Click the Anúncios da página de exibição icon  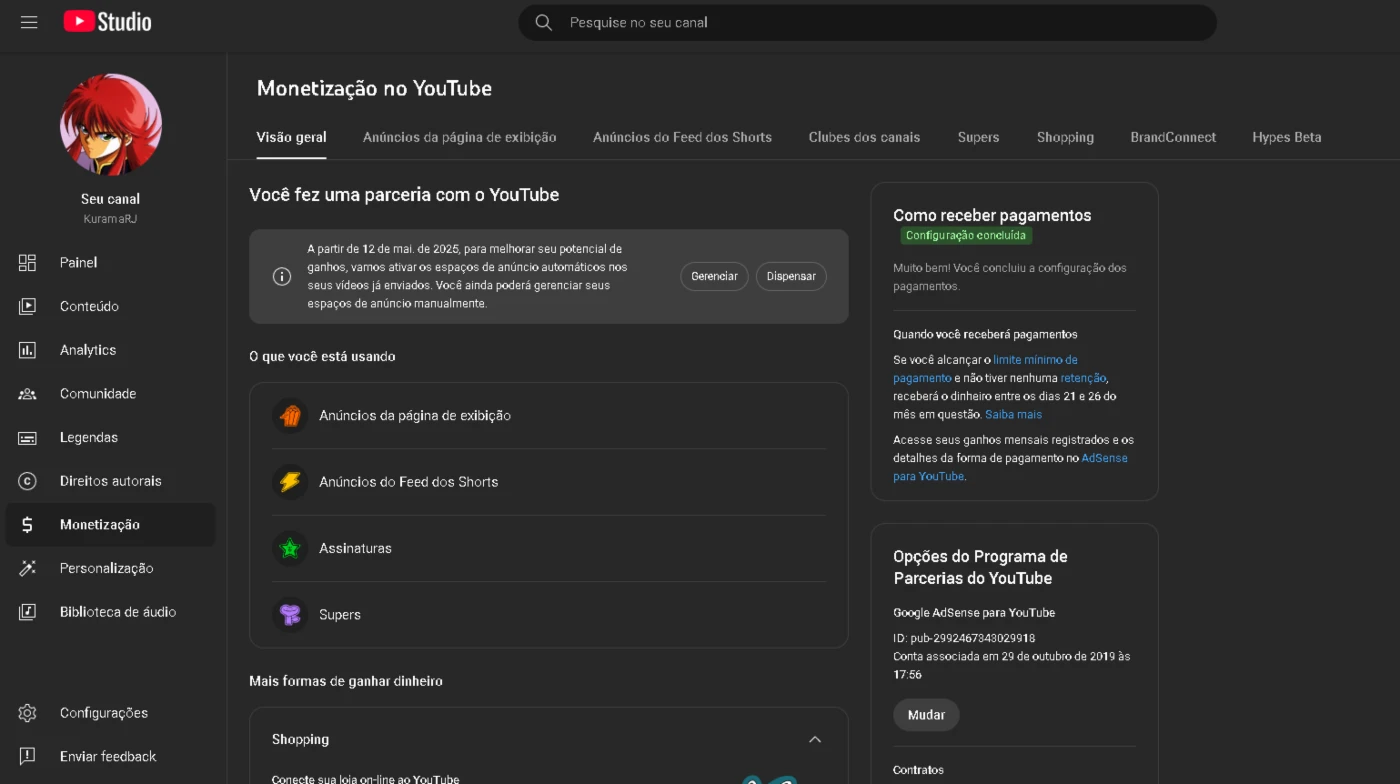click(x=290, y=415)
